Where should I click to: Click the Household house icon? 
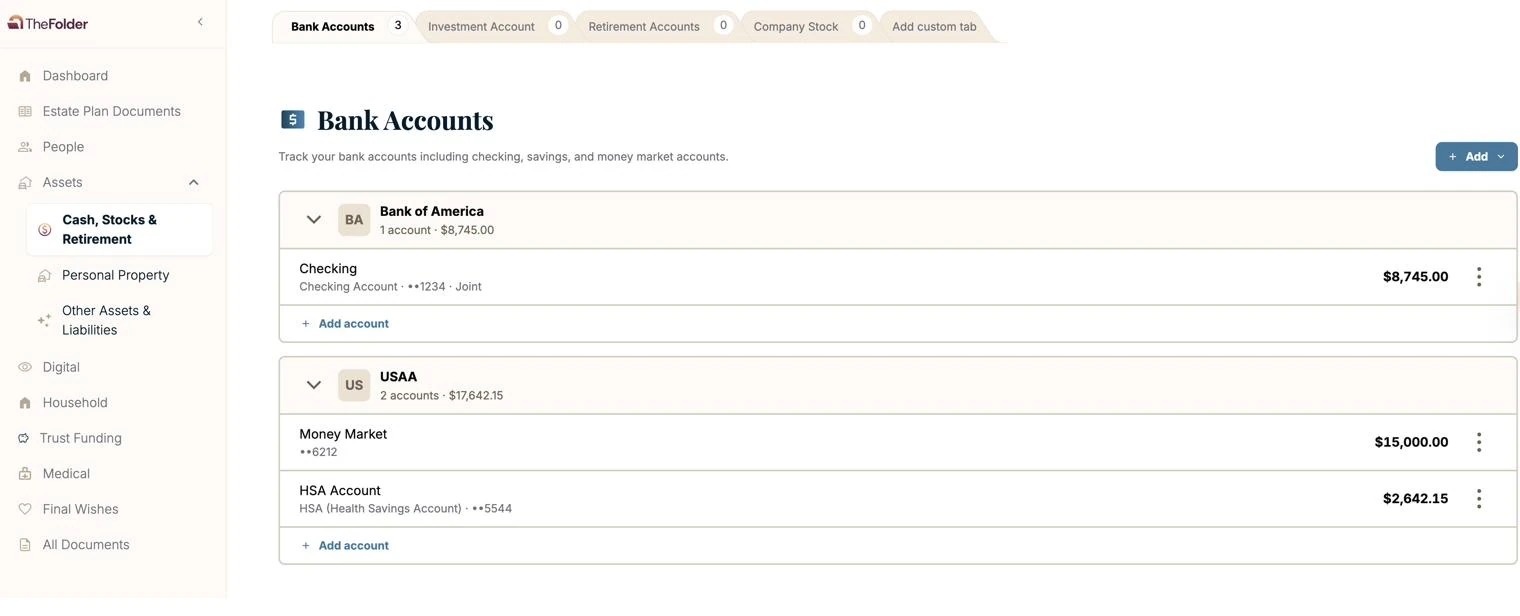(25, 403)
